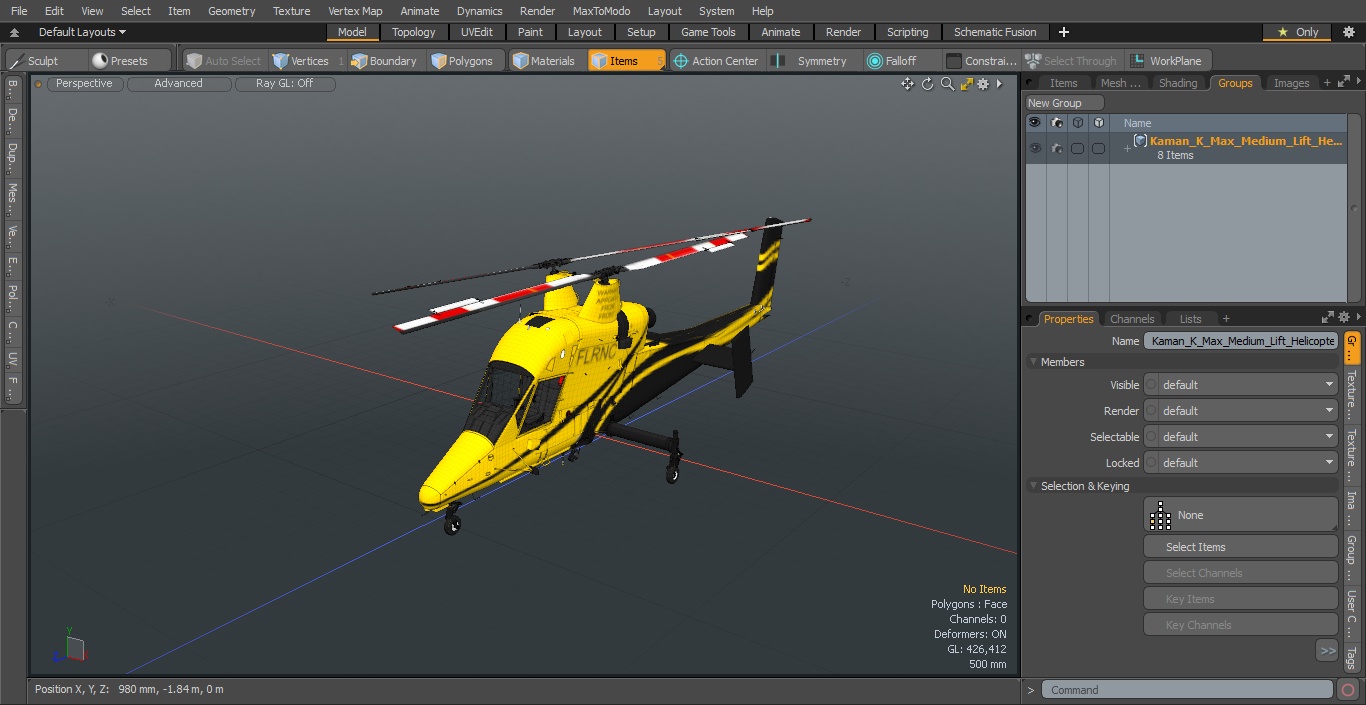The width and height of the screenshot is (1366, 705).
Task: Open the MaxToModo menu
Action: [x=601, y=11]
